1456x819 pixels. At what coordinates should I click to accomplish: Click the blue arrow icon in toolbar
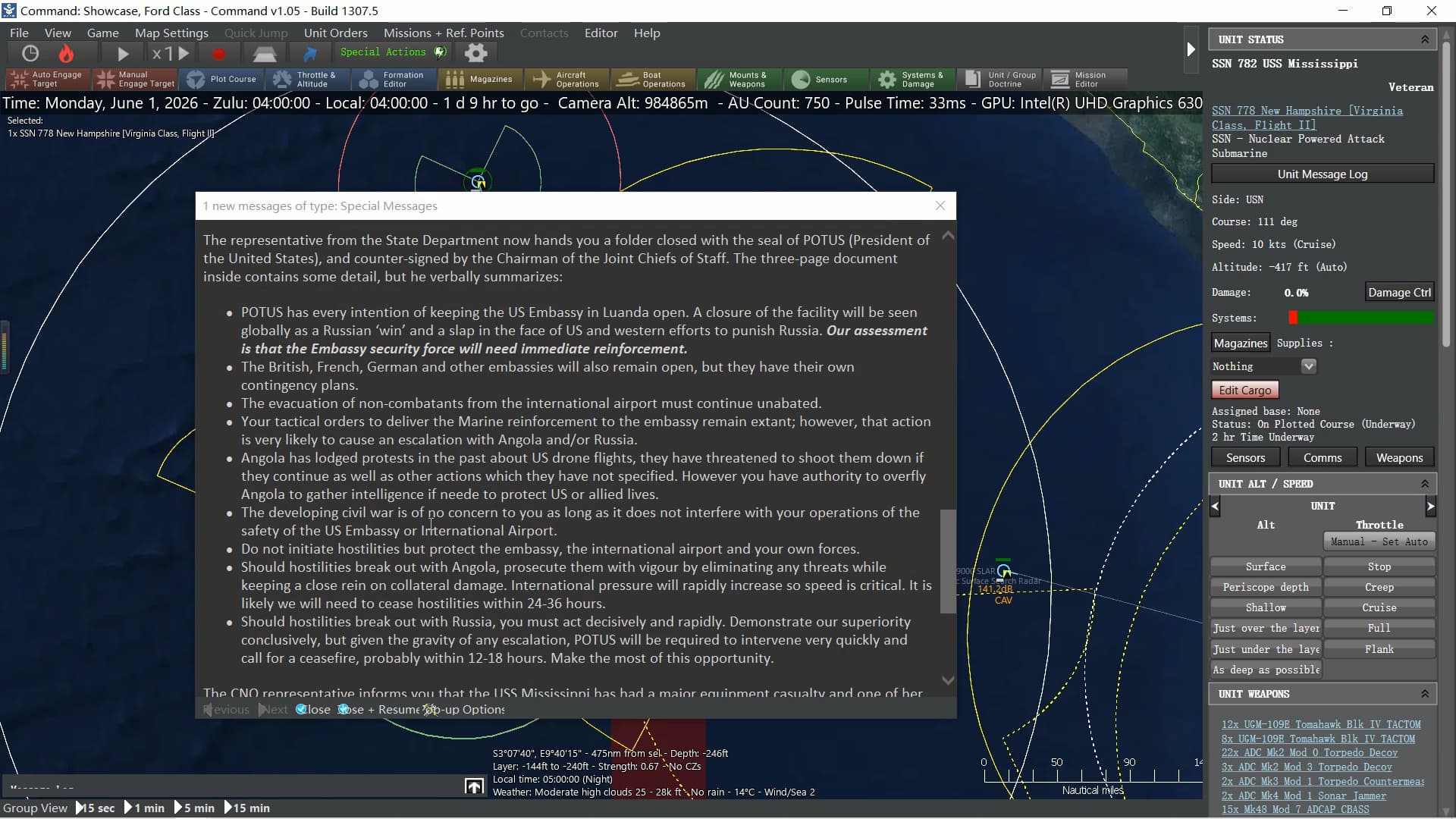(x=309, y=53)
